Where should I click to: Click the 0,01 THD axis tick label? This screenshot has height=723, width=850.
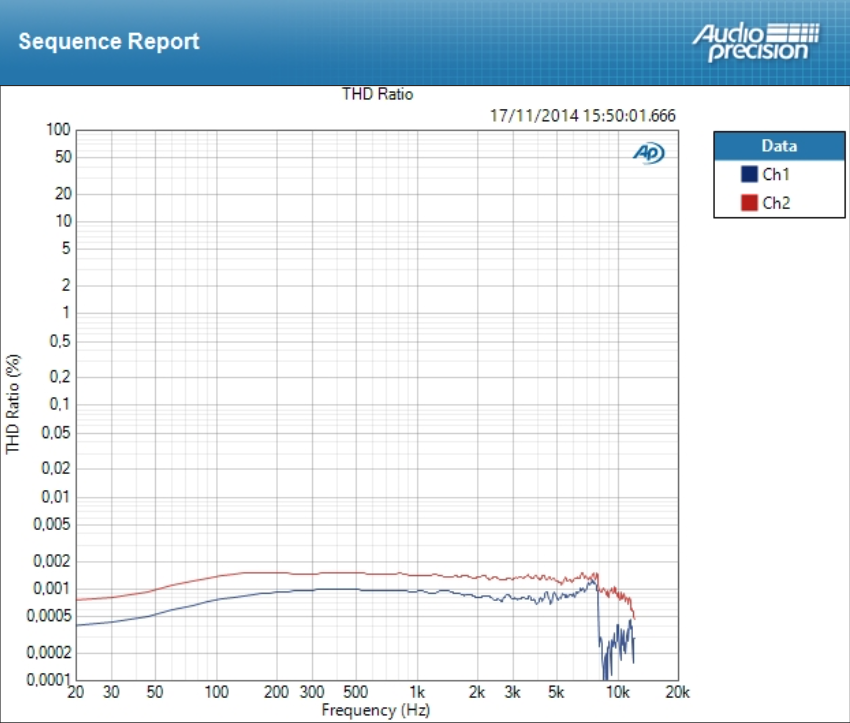pyautogui.click(x=56, y=496)
